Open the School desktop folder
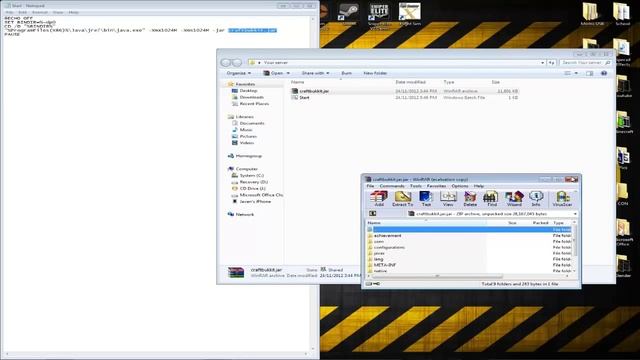This screenshot has width=640, height=360. [622, 15]
